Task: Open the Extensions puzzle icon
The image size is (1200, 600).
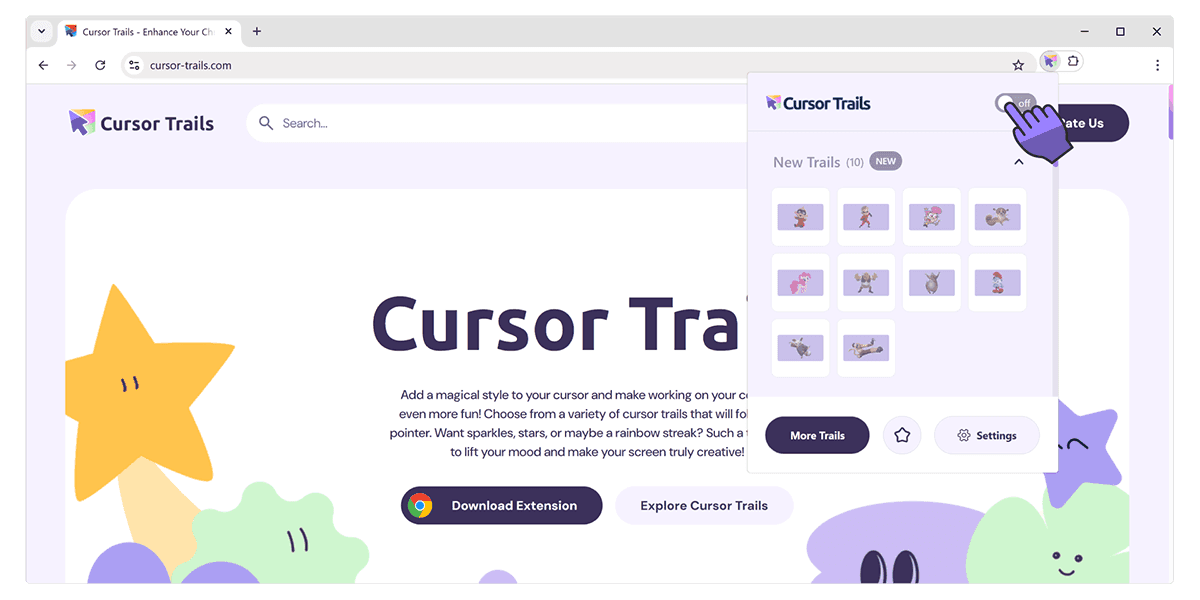Action: click(1073, 61)
